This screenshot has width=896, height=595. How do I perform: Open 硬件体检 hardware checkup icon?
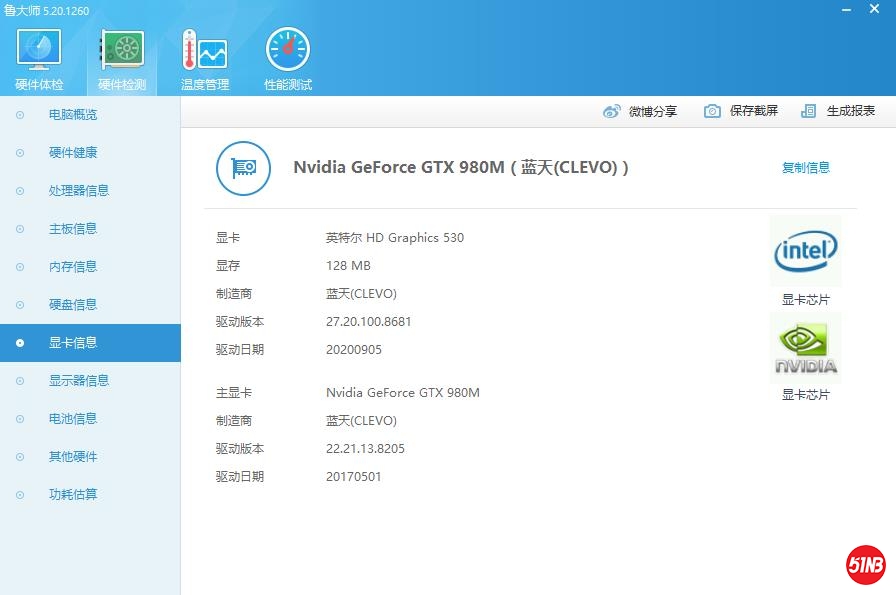[x=39, y=50]
